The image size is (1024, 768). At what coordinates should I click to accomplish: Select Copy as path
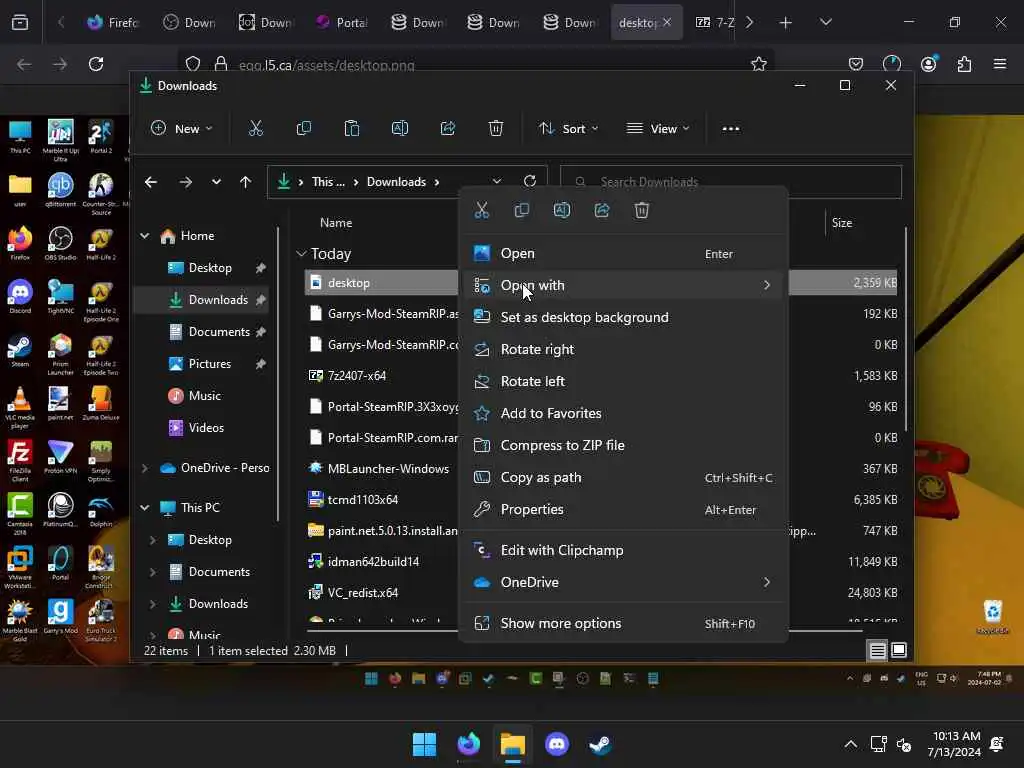624,477
